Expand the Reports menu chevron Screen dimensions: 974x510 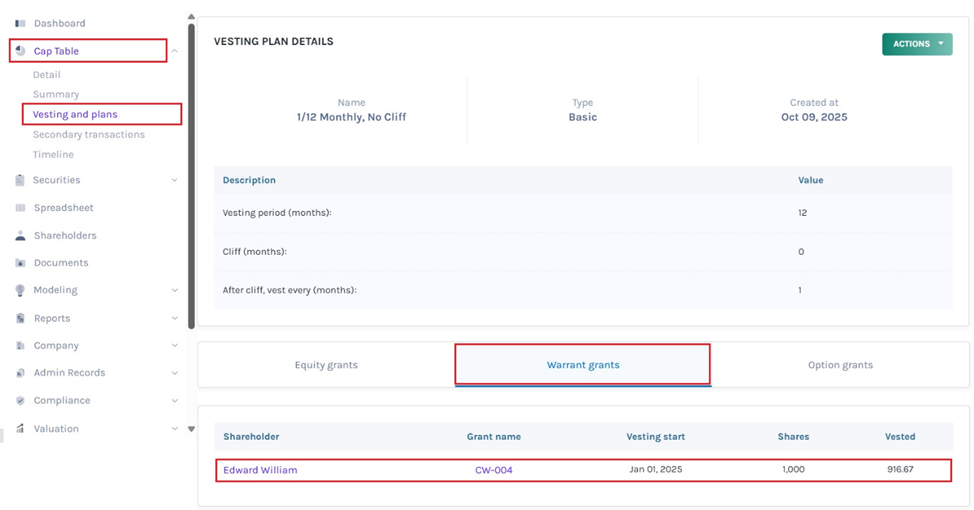(174, 318)
